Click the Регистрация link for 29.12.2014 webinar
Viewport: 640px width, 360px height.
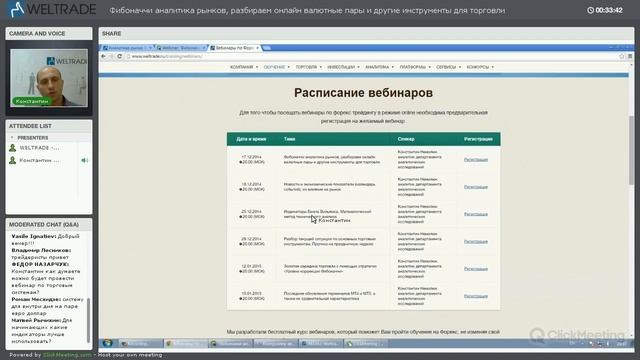[x=476, y=242]
